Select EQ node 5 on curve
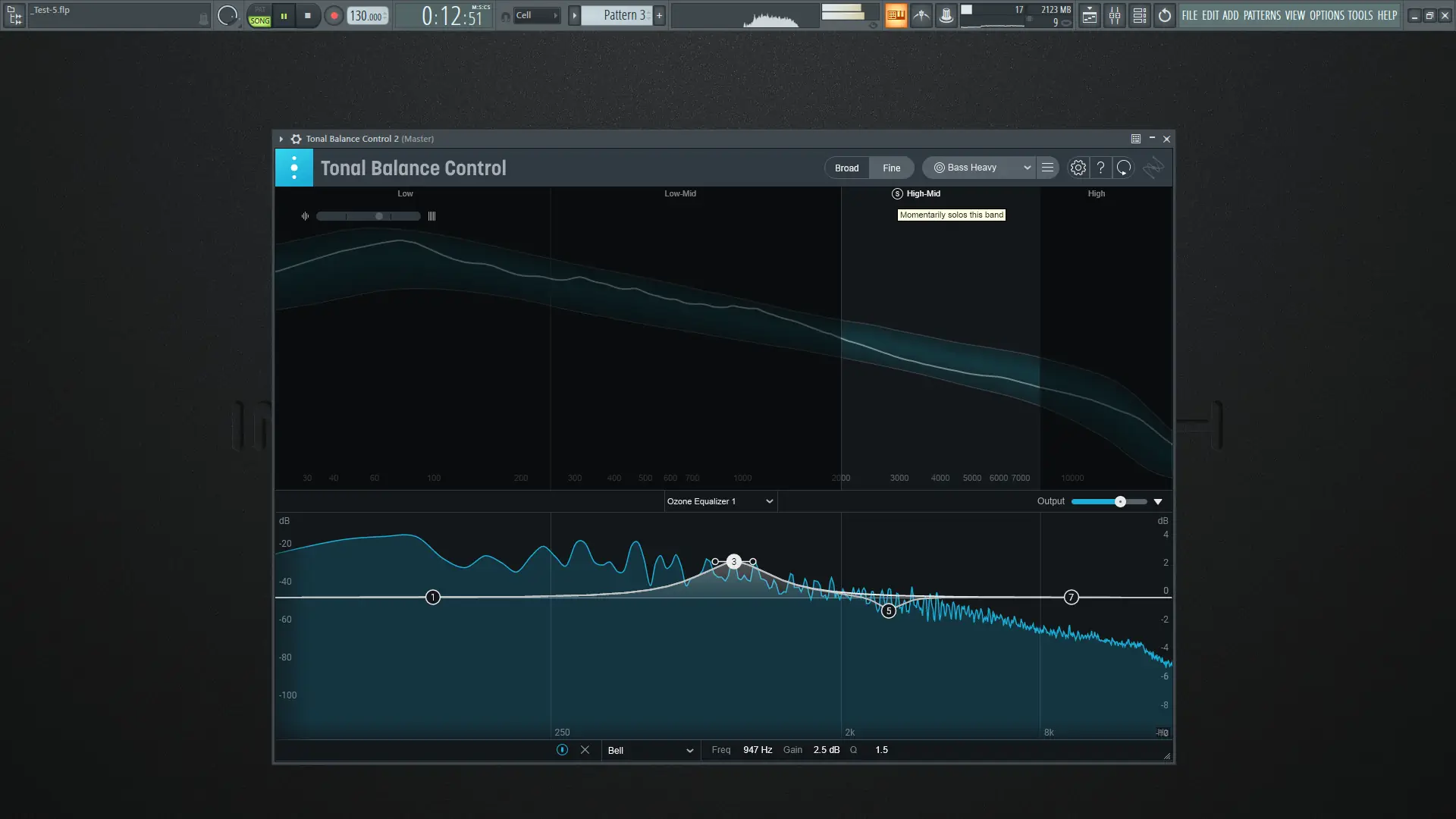Image resolution: width=1456 pixels, height=819 pixels. point(888,611)
